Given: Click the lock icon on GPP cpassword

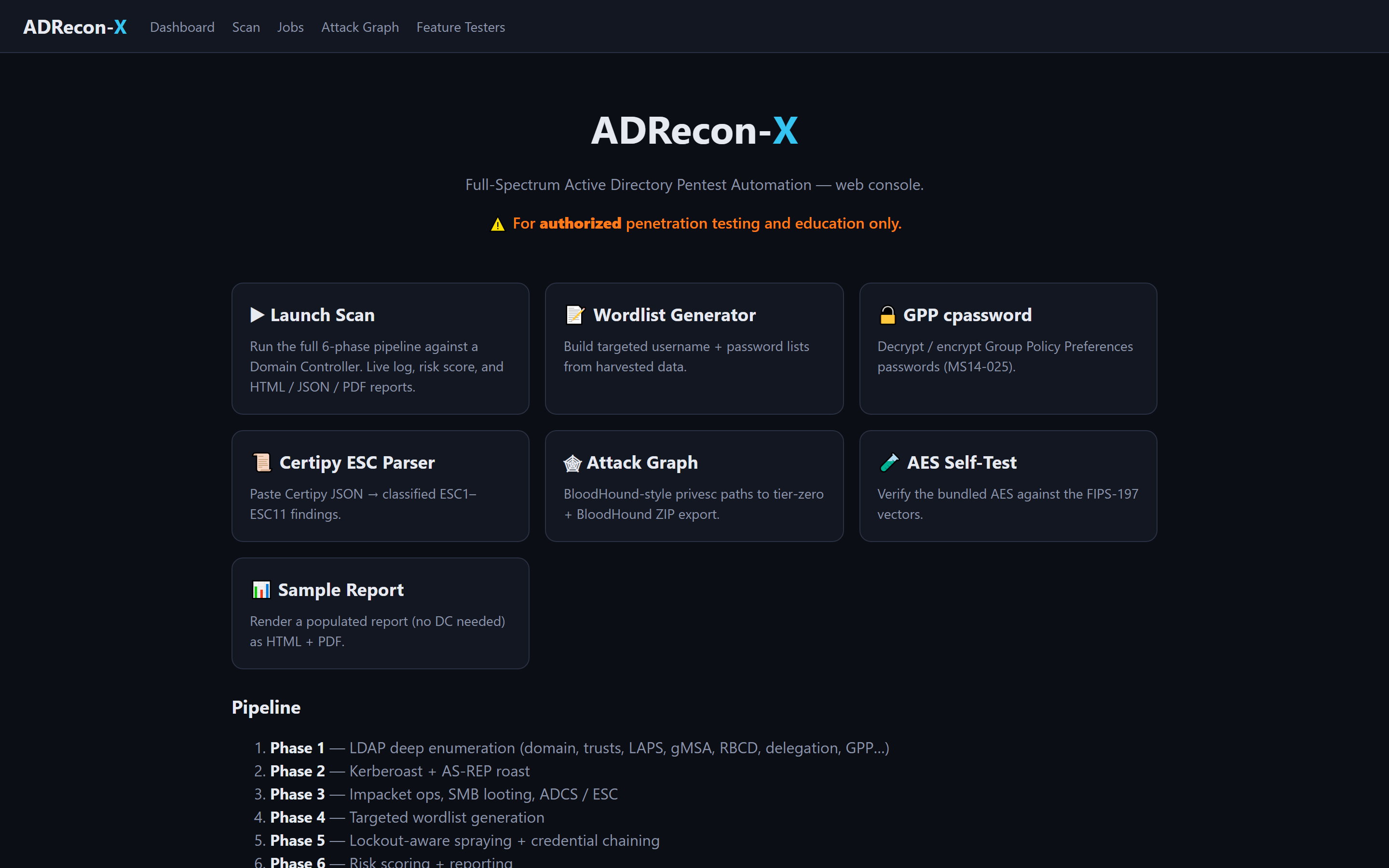Looking at the screenshot, I should pos(887,315).
